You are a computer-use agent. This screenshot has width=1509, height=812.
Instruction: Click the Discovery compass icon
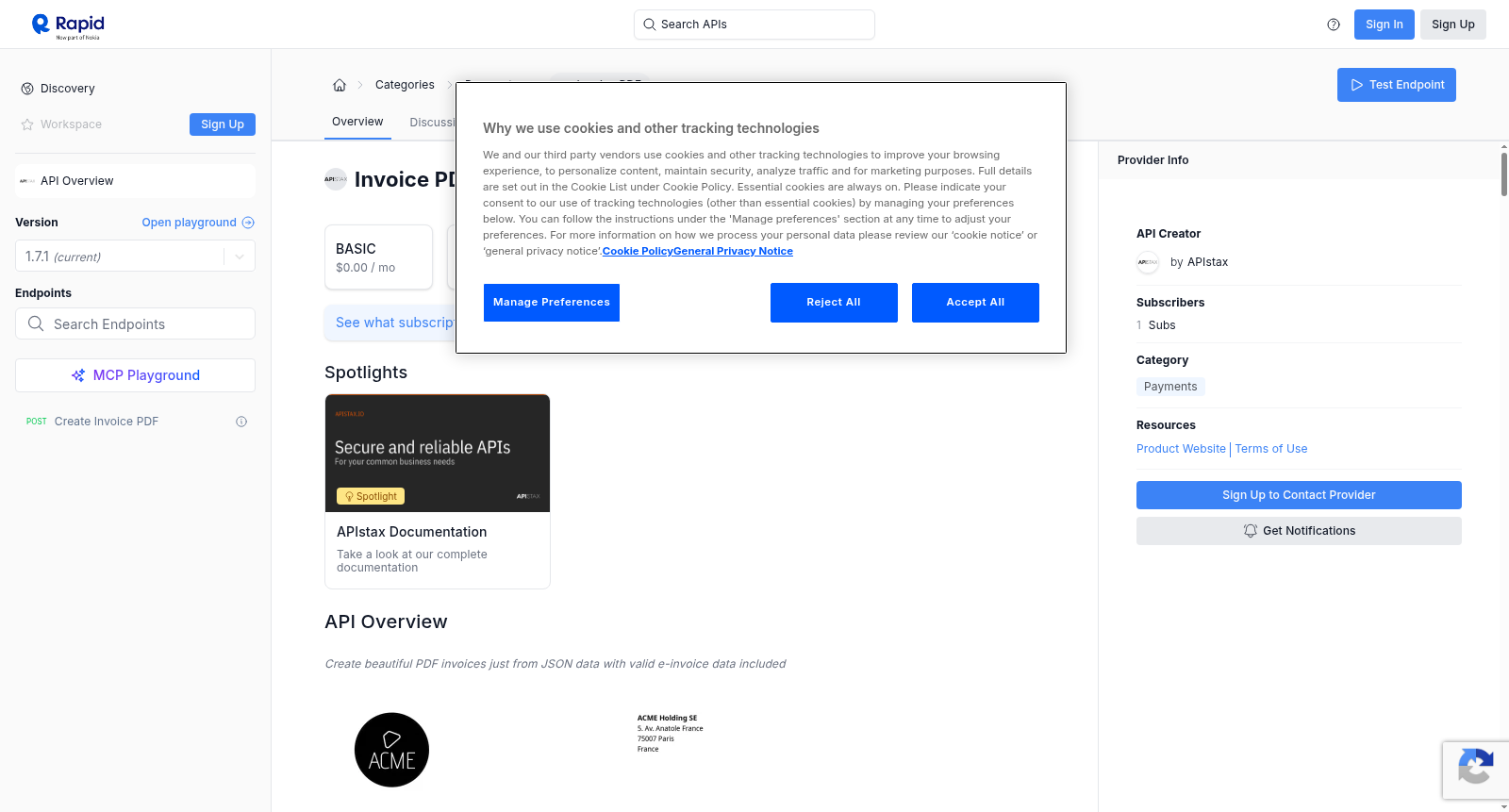27,89
